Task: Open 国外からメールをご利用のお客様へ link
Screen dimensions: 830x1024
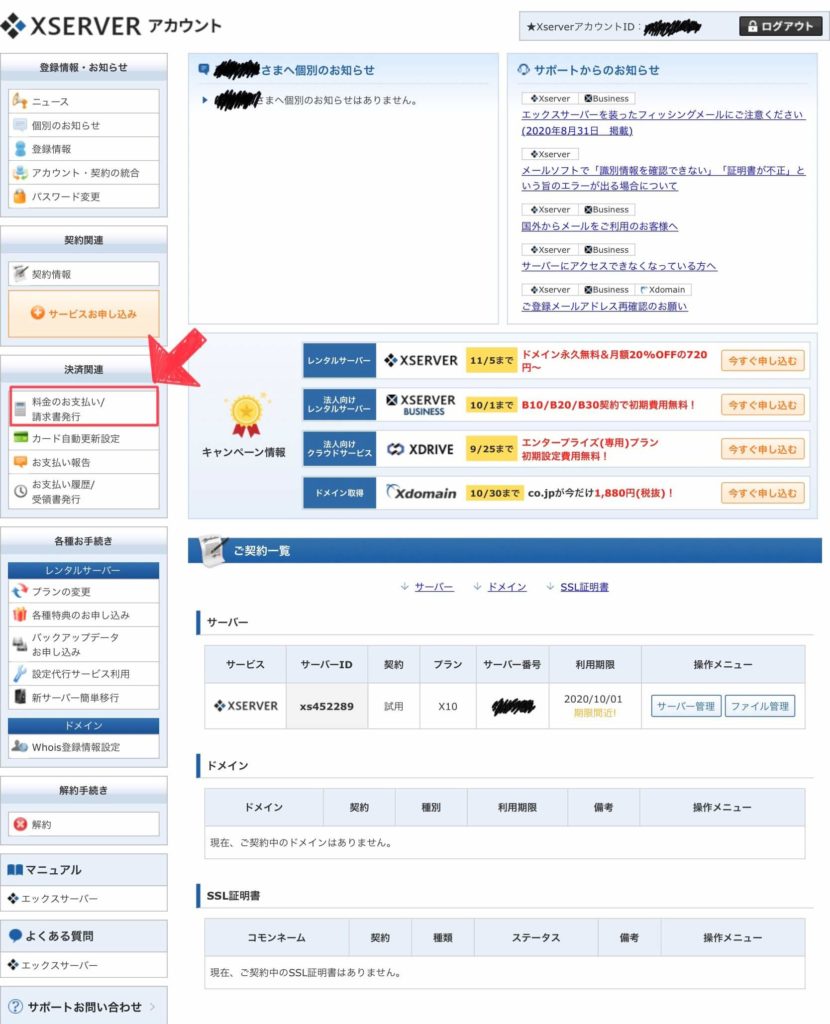Action: coord(599,226)
